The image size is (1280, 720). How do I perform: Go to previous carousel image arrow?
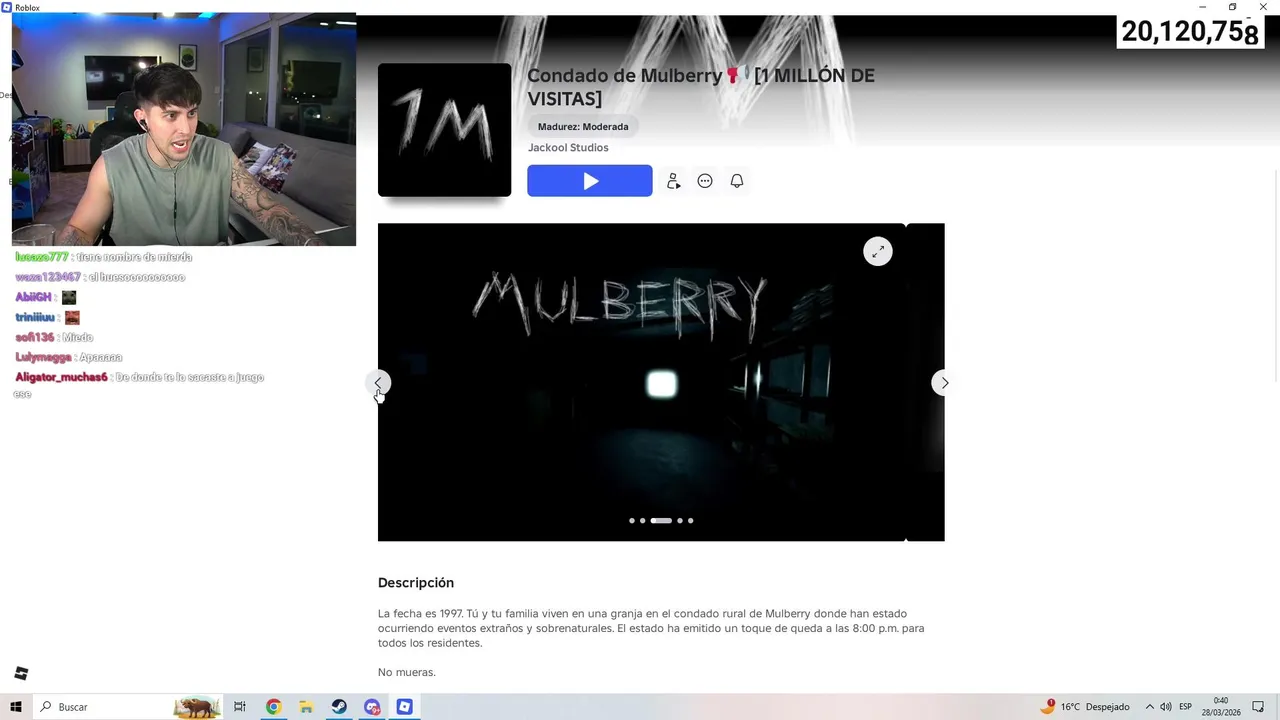(x=378, y=383)
